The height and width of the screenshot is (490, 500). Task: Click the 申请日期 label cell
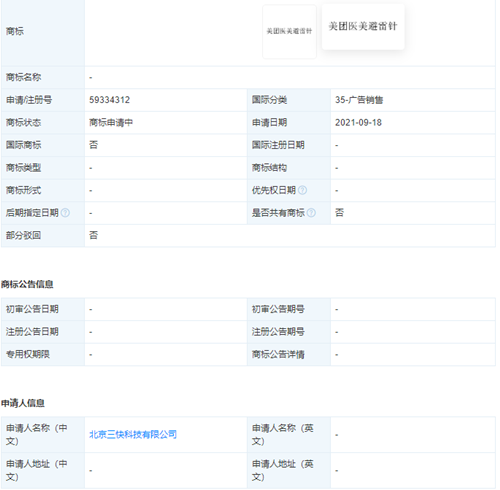click(x=289, y=123)
